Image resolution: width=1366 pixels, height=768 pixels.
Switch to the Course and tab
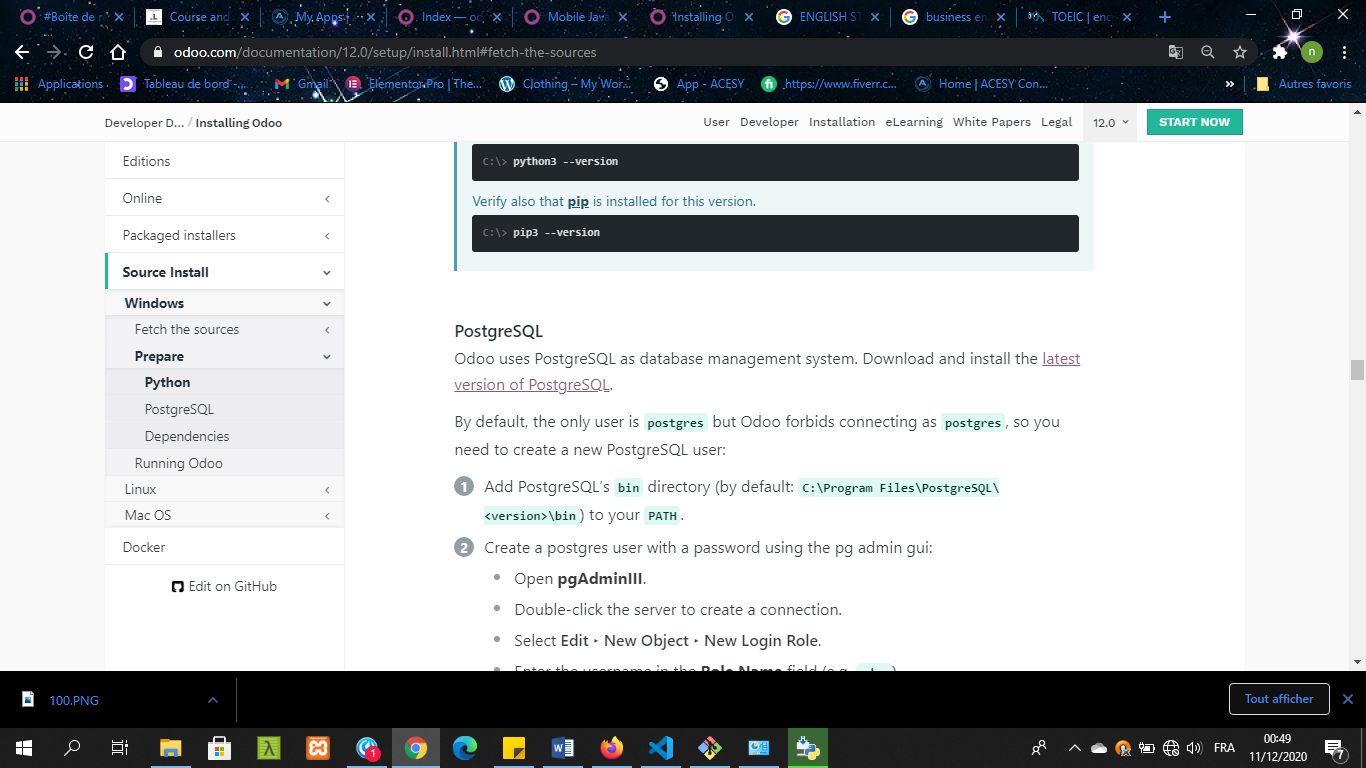click(197, 17)
